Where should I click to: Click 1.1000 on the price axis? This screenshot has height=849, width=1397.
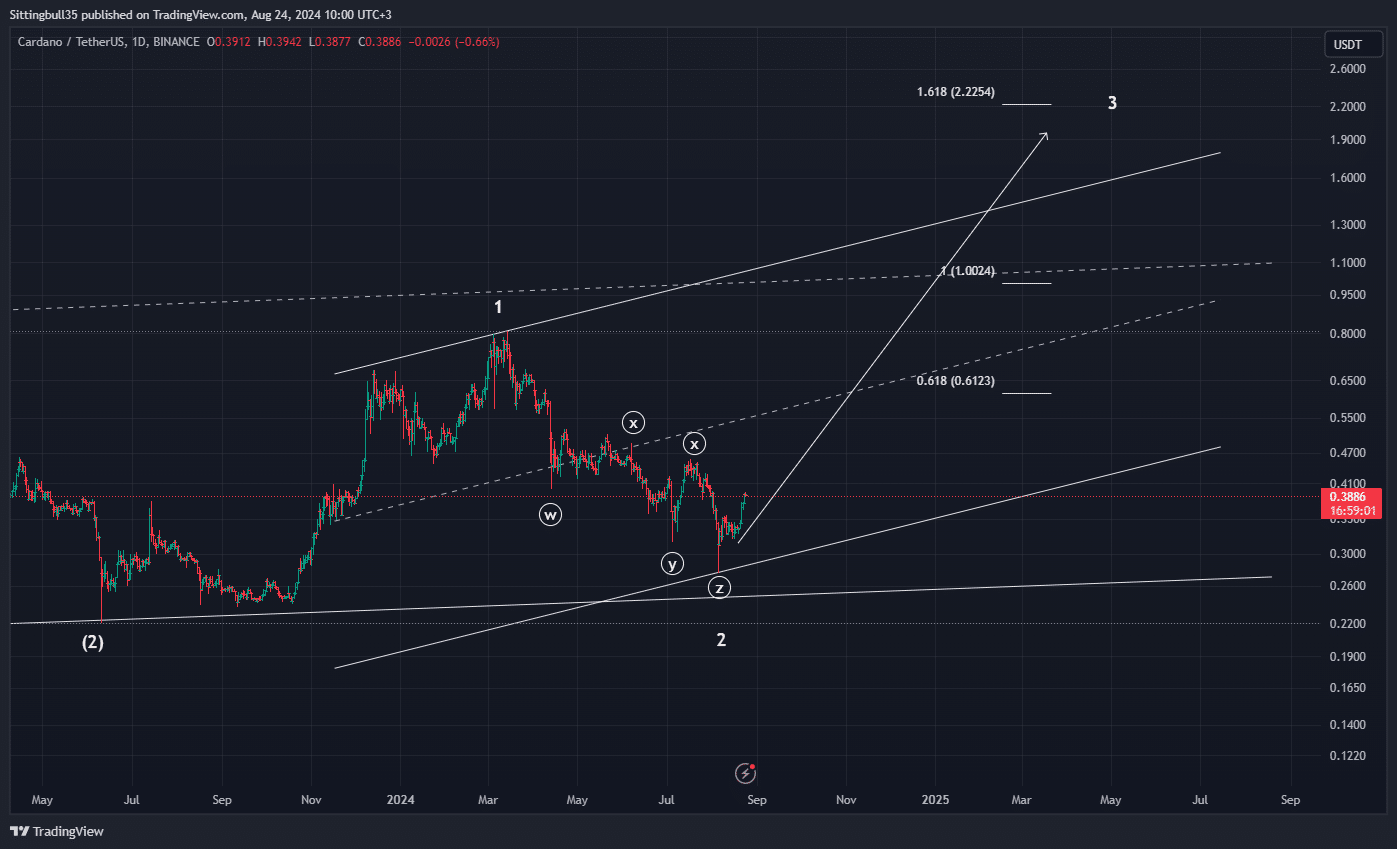pos(1350,263)
